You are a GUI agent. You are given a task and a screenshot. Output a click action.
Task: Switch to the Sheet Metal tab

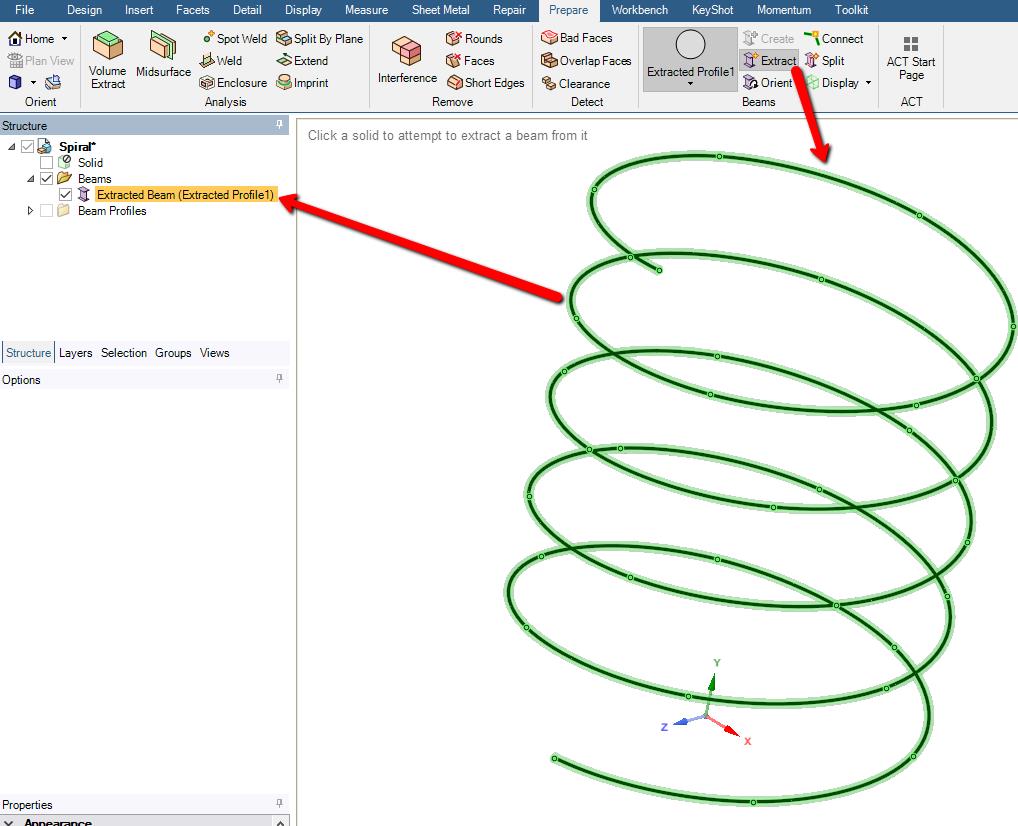(x=441, y=10)
